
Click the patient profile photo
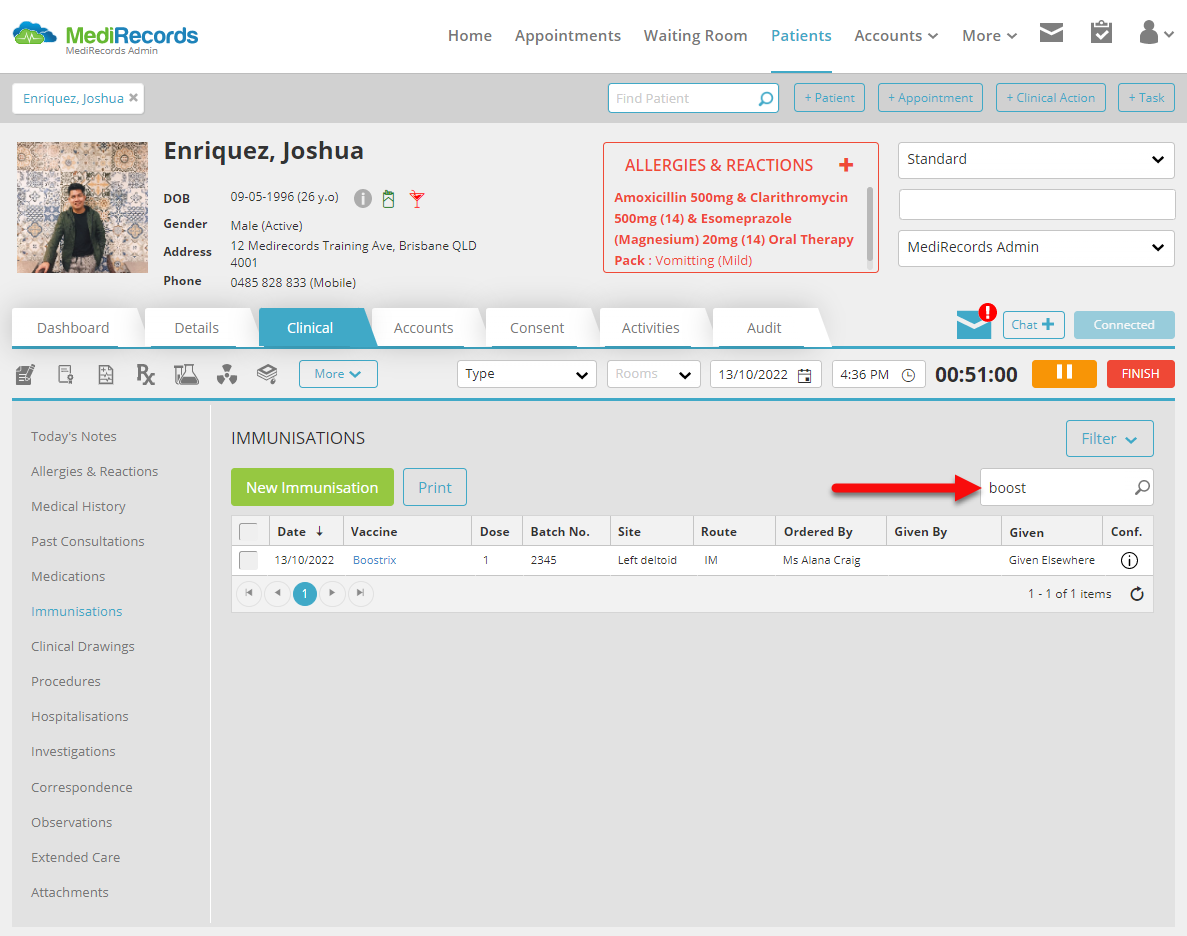82,207
